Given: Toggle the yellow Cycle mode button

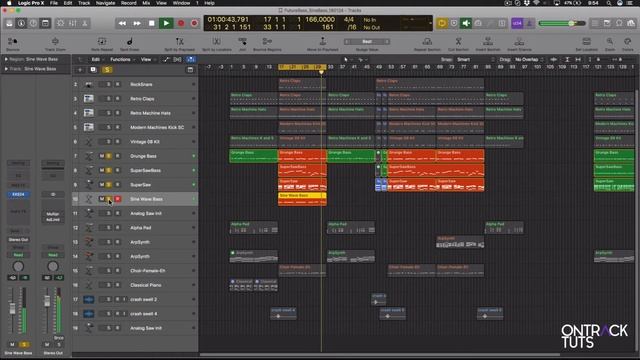Looking at the screenshot, I should pos(442,23).
